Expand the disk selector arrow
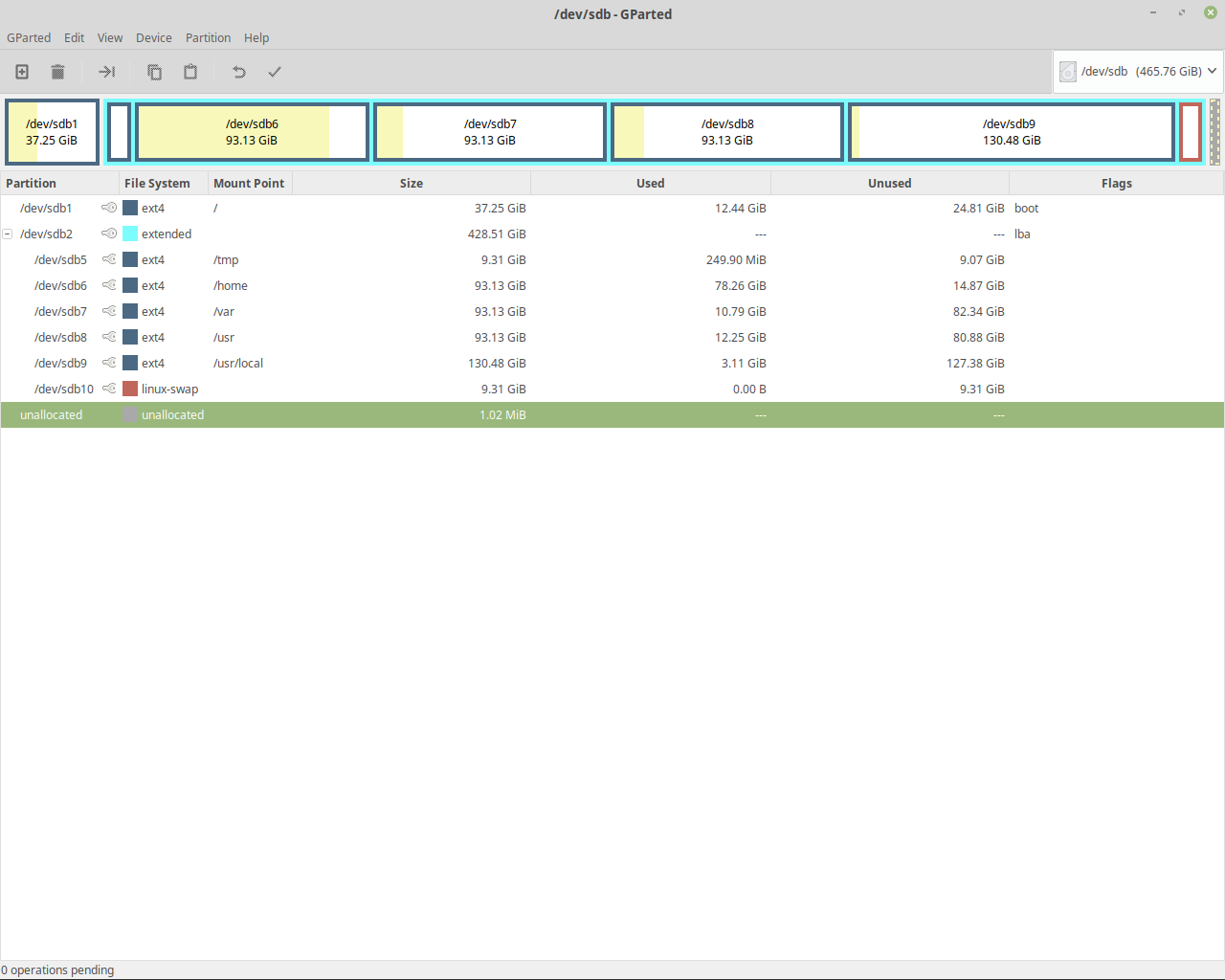The height and width of the screenshot is (980, 1225). (x=1214, y=71)
